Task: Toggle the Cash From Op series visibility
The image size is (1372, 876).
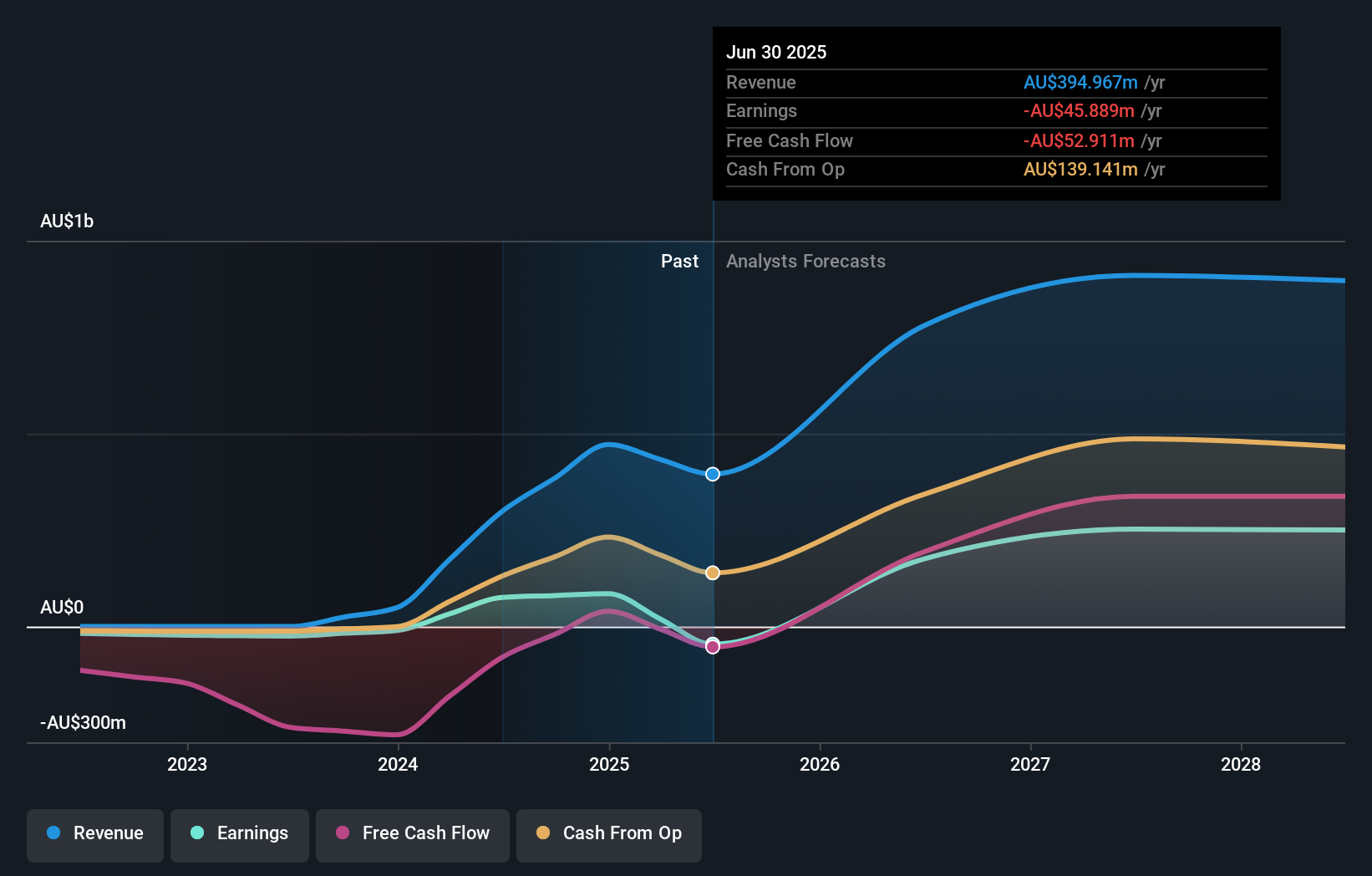Action: (x=608, y=833)
